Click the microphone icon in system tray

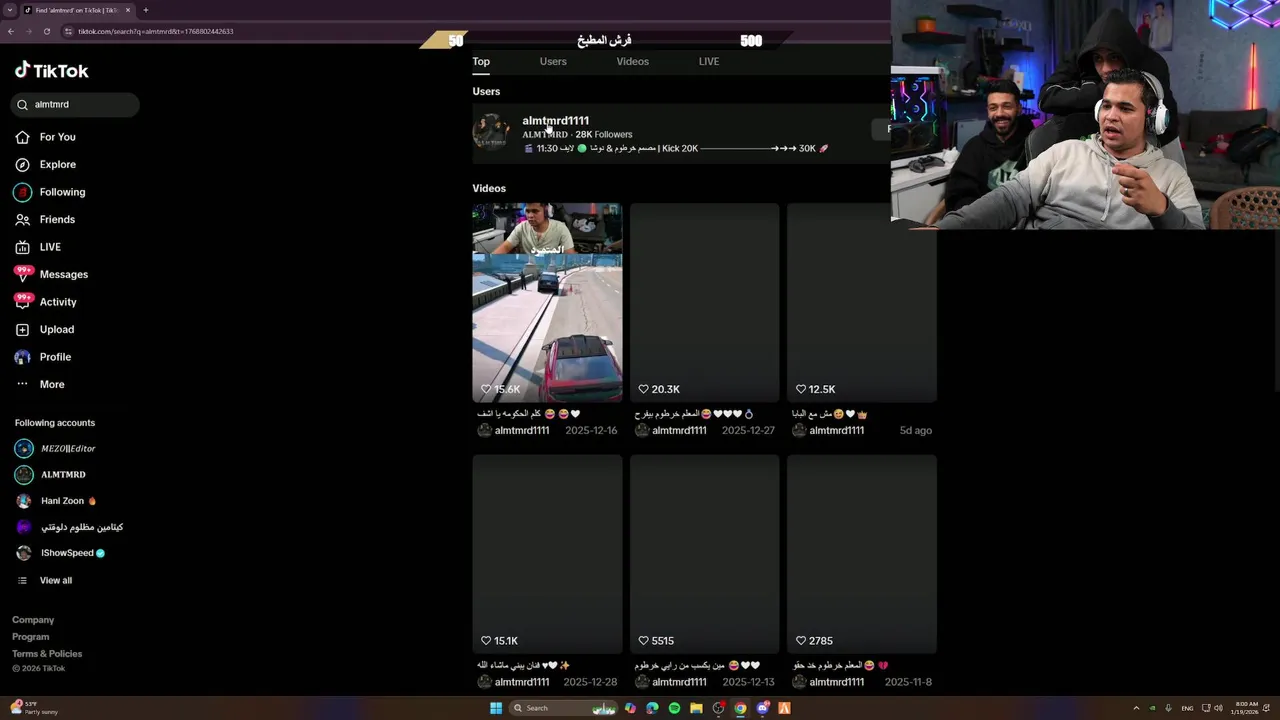point(1168,708)
